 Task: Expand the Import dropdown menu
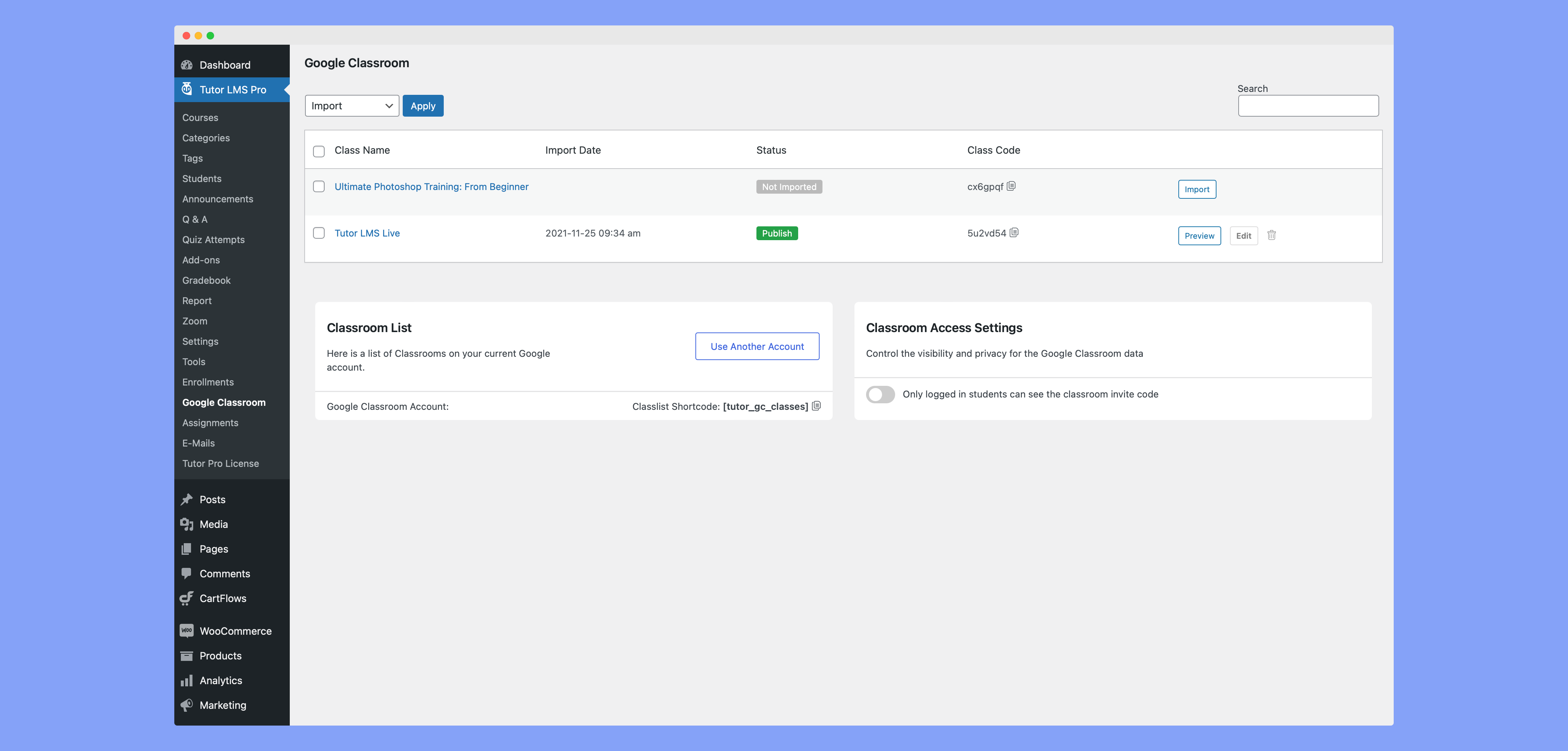(x=351, y=105)
